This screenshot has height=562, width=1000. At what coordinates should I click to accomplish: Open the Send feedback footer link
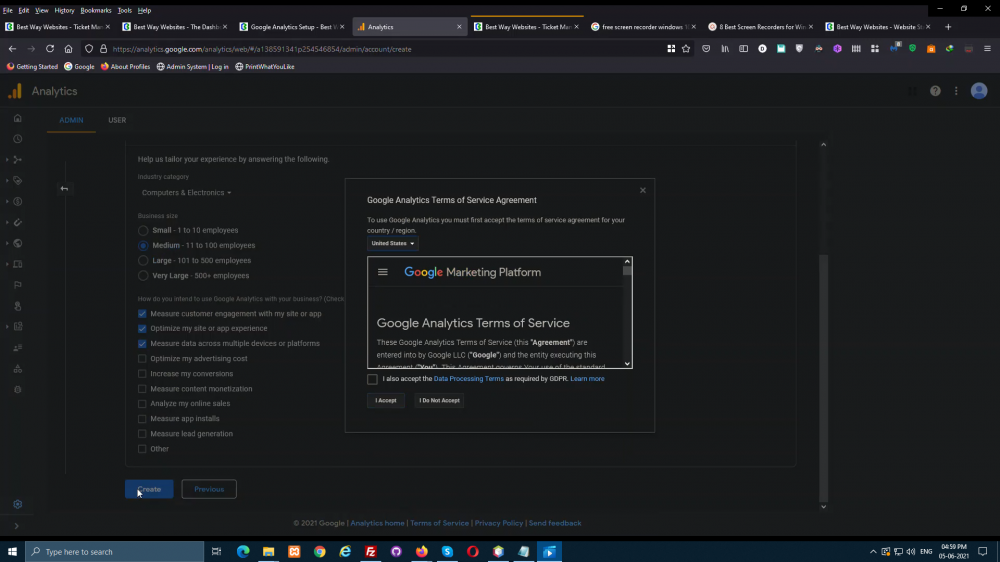coord(555,523)
